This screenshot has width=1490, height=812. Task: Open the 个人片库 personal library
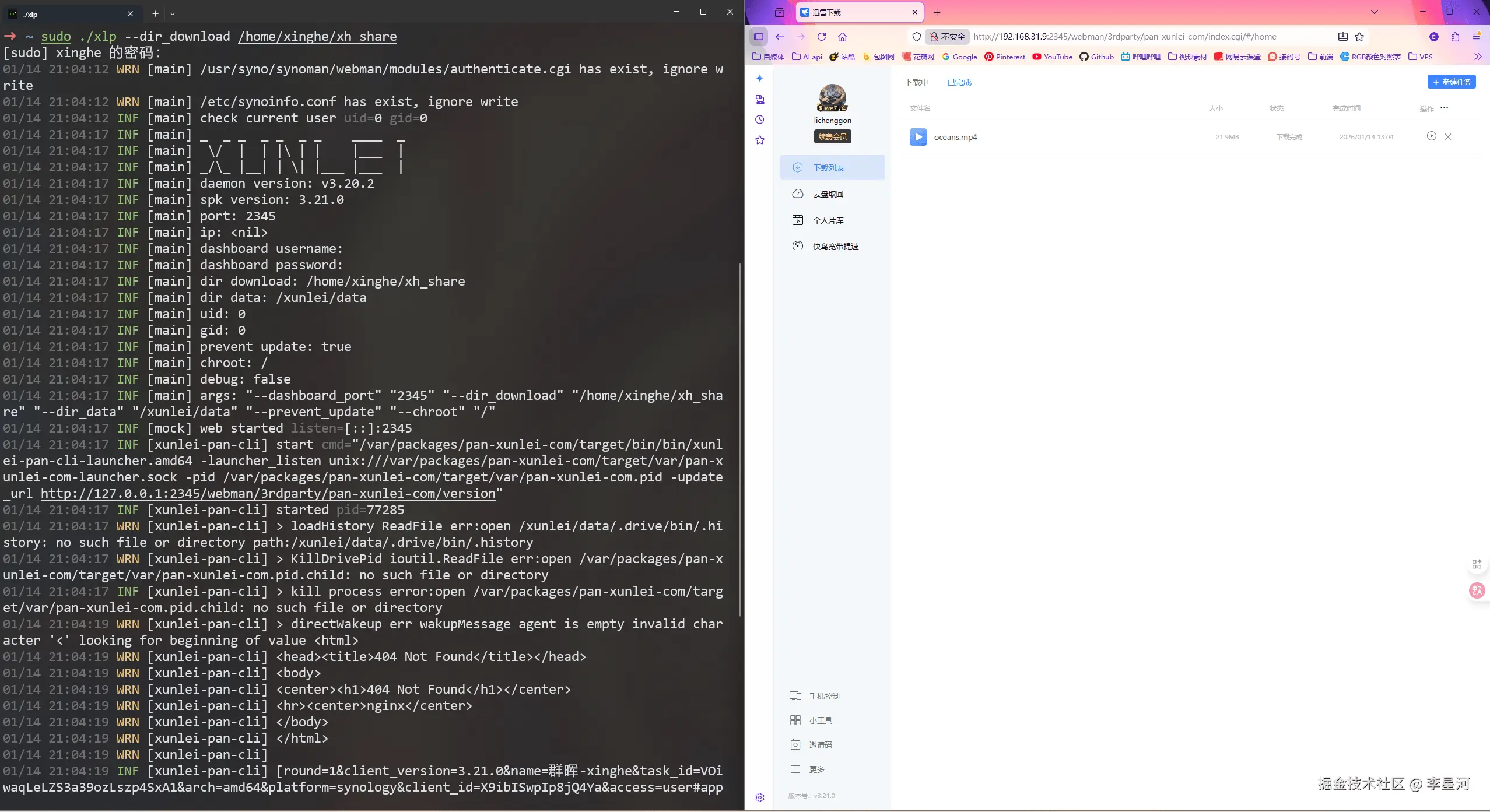tap(828, 220)
